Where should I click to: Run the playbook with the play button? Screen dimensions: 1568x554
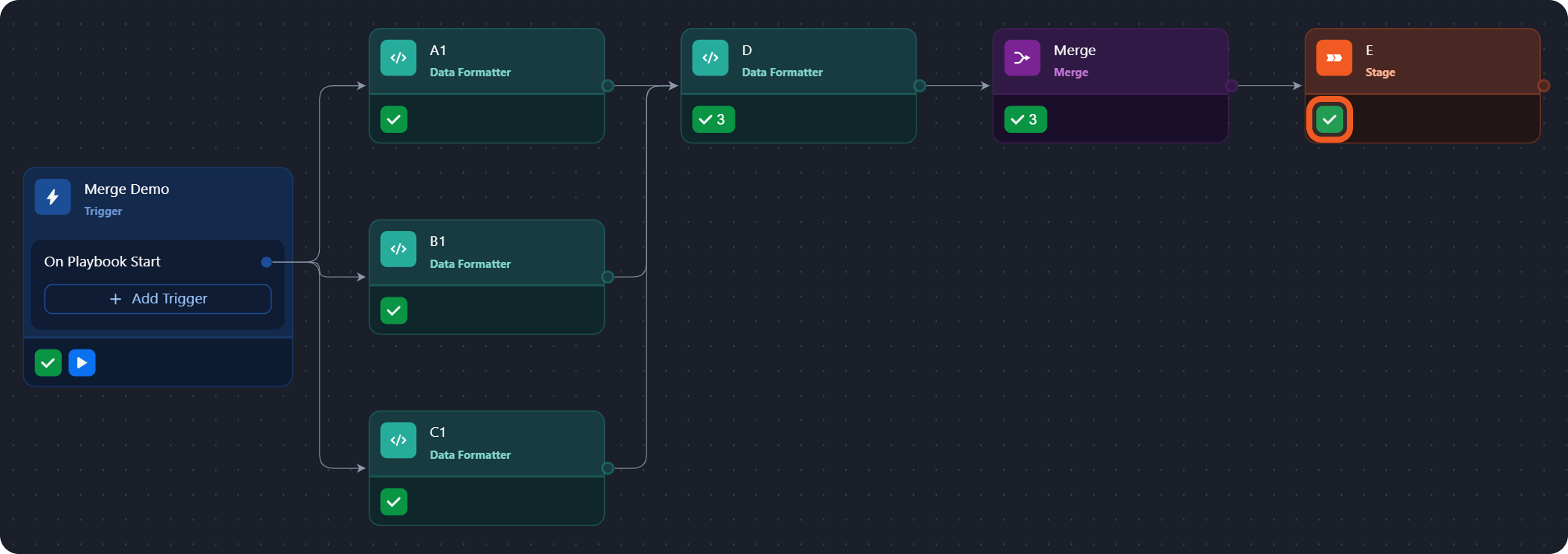pos(82,363)
